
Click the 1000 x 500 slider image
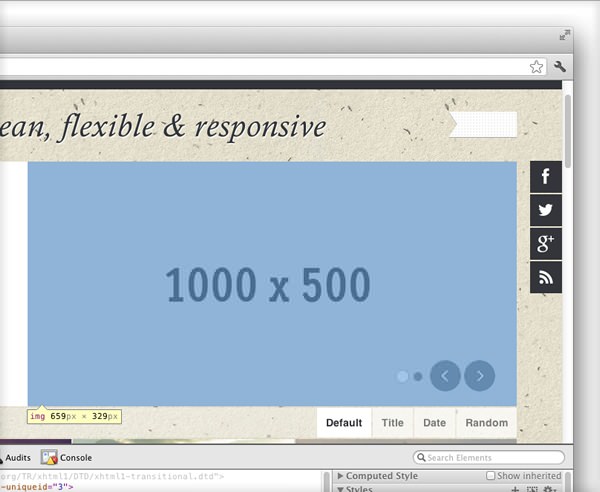pos(272,283)
